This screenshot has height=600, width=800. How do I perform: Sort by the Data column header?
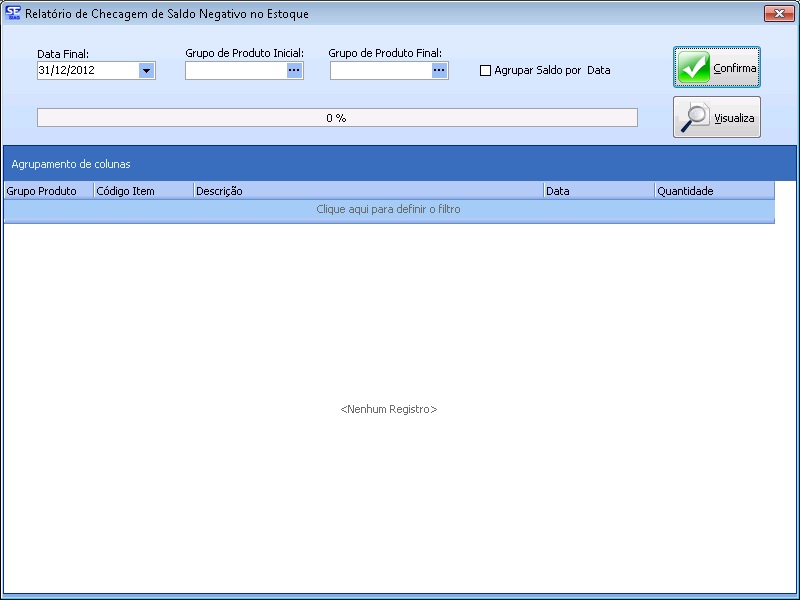tap(599, 191)
